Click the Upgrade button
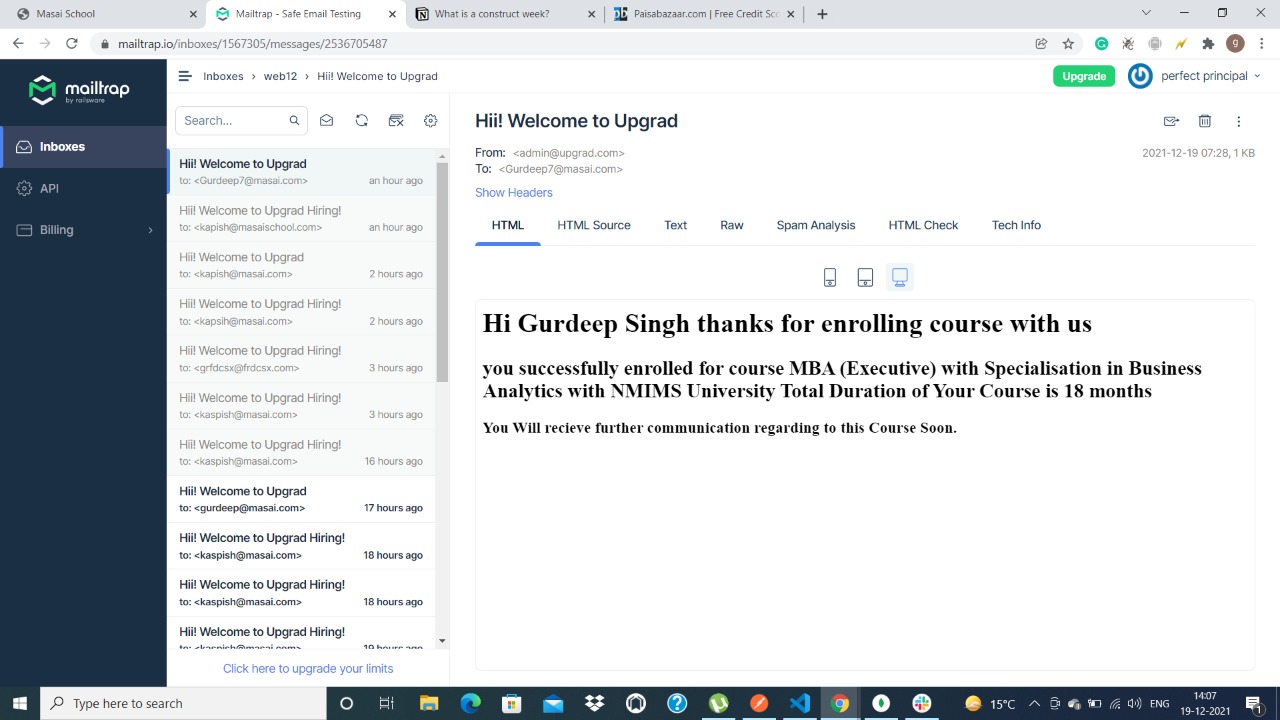 click(x=1083, y=75)
